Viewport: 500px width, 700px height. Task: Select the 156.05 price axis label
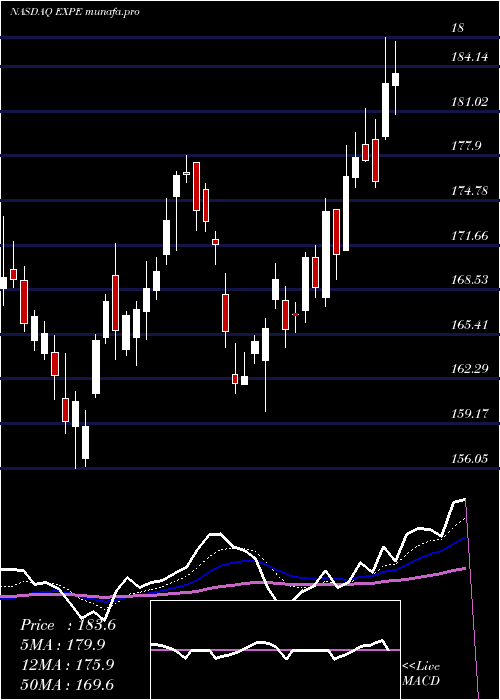pos(470,458)
